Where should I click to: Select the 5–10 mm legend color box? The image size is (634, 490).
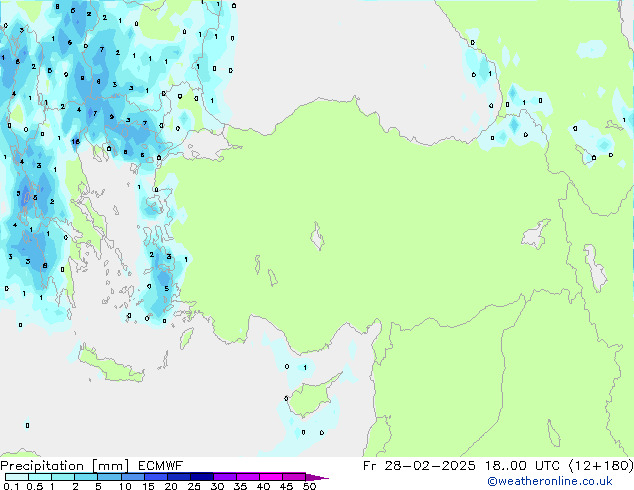pos(109,477)
